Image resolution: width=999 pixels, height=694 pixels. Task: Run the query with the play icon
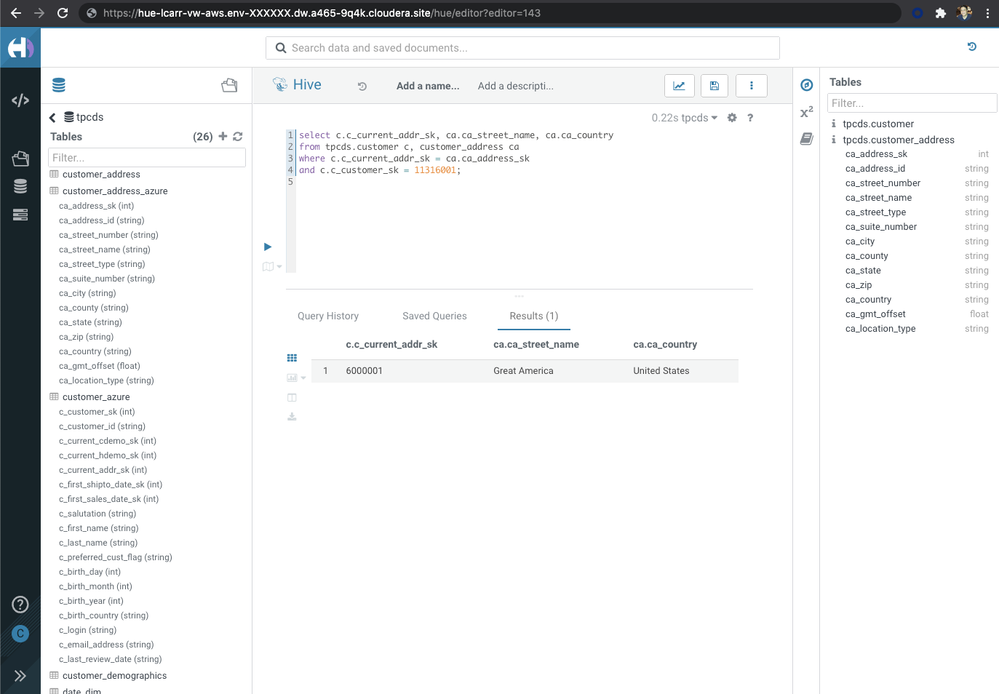268,247
